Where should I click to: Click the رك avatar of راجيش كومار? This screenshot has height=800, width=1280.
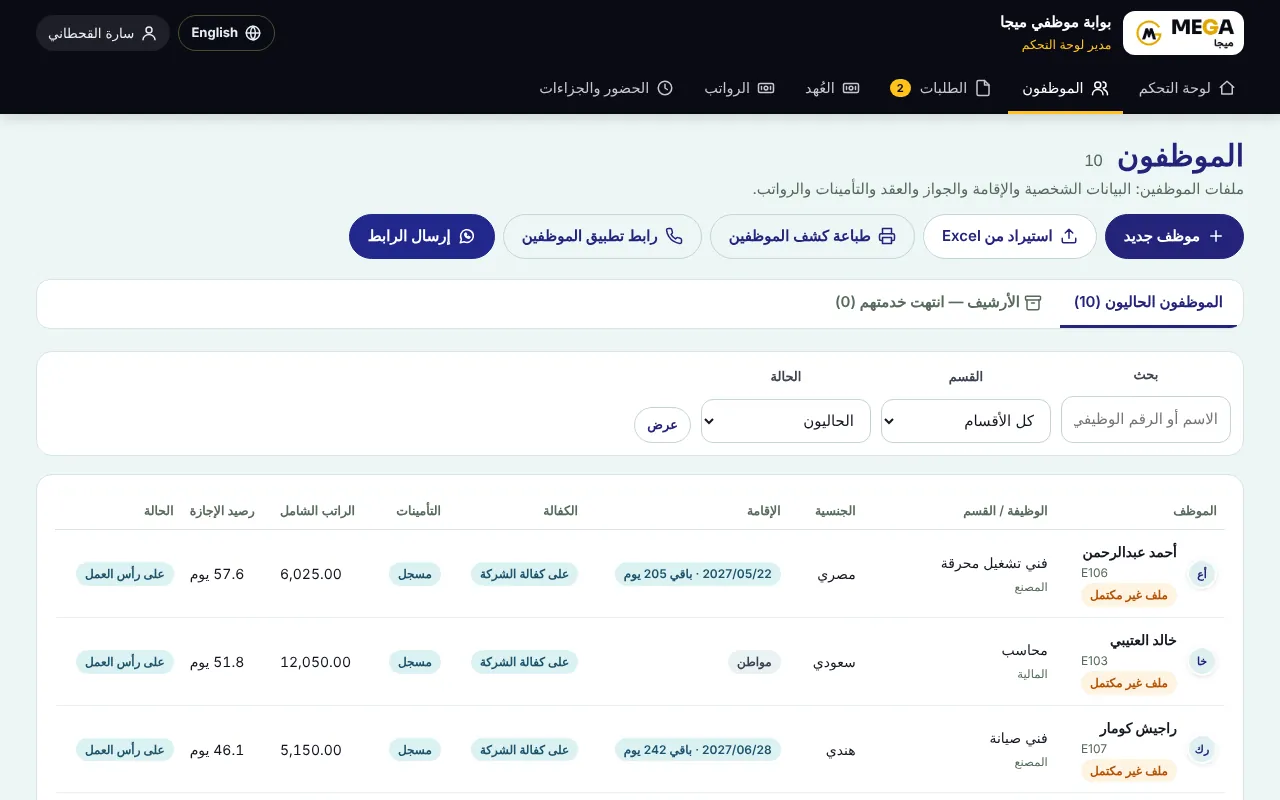(1202, 750)
